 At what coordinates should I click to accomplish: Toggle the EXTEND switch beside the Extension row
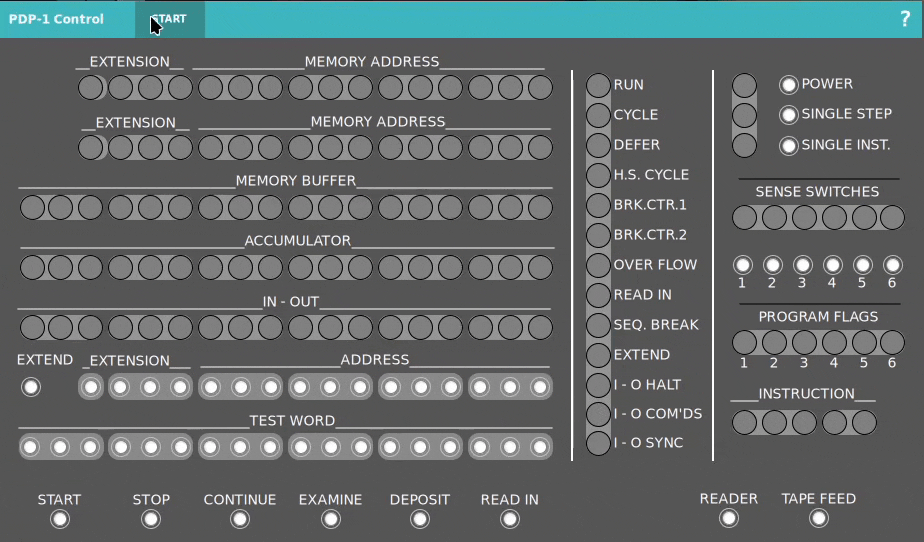point(31,387)
